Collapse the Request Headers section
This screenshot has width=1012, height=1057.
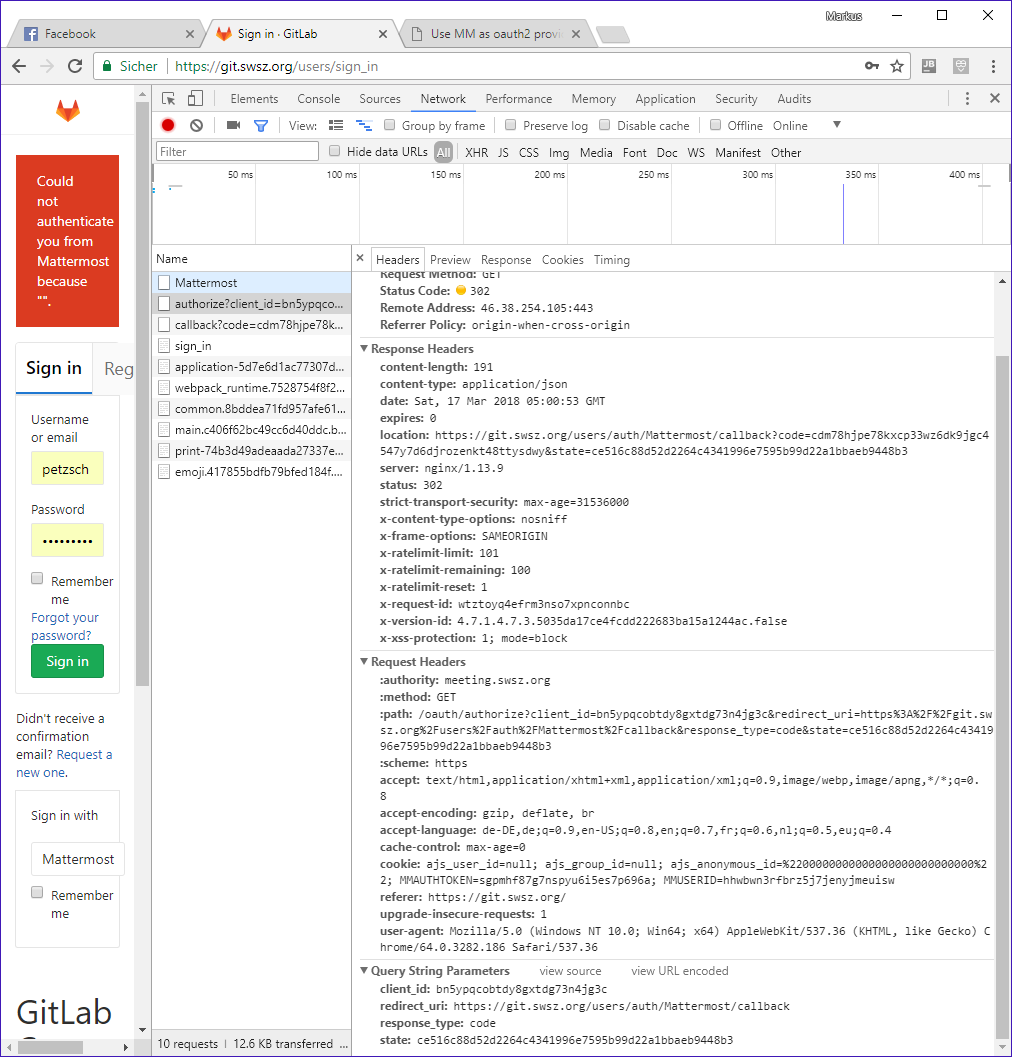coord(364,661)
